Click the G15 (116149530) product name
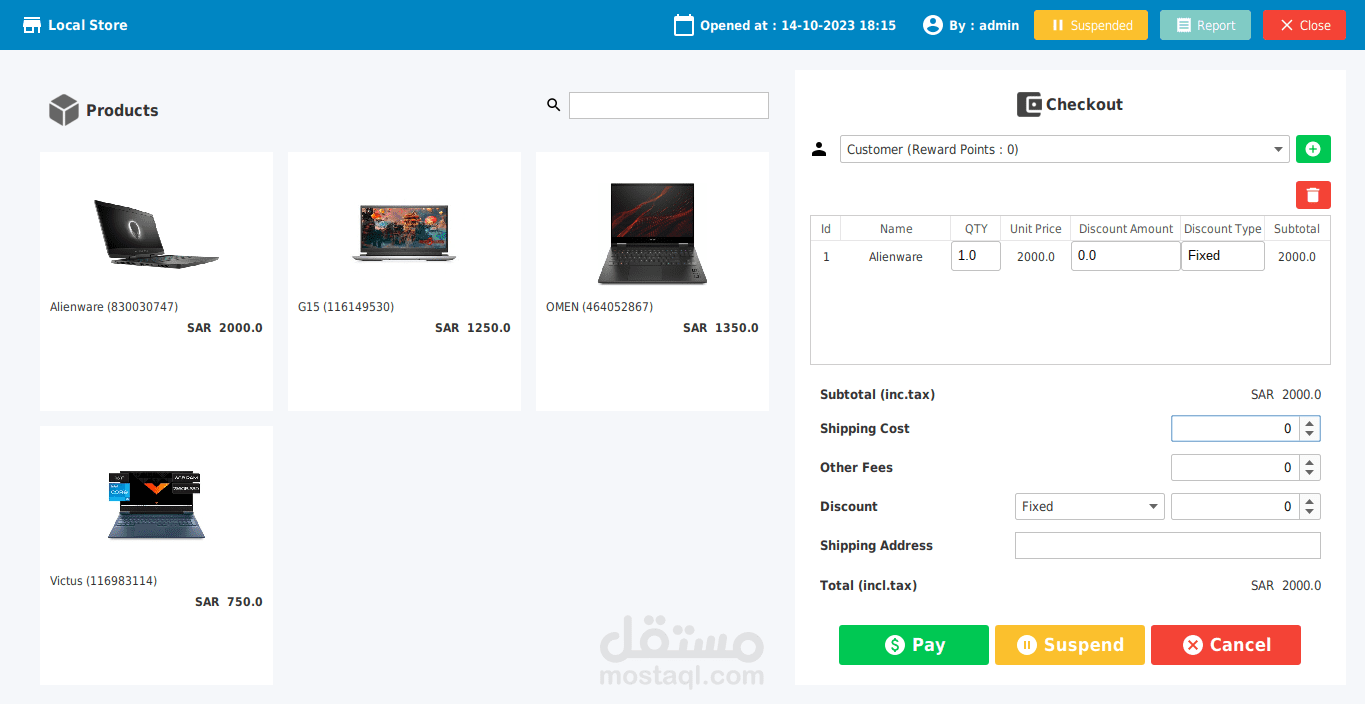The image size is (1365, 704). 346,307
